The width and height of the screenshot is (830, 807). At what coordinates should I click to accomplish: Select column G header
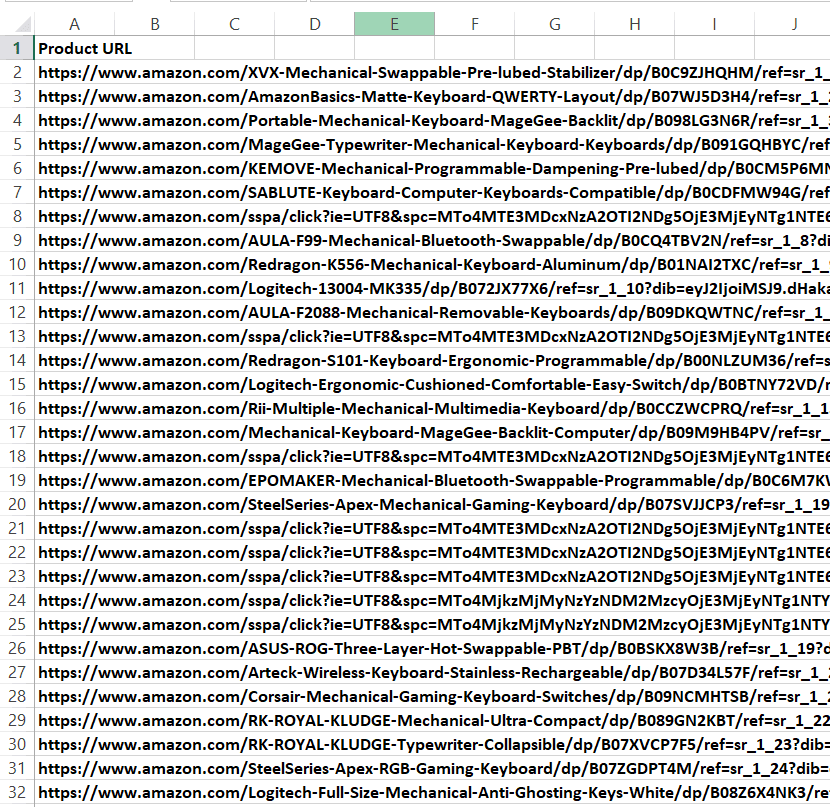[x=555, y=24]
